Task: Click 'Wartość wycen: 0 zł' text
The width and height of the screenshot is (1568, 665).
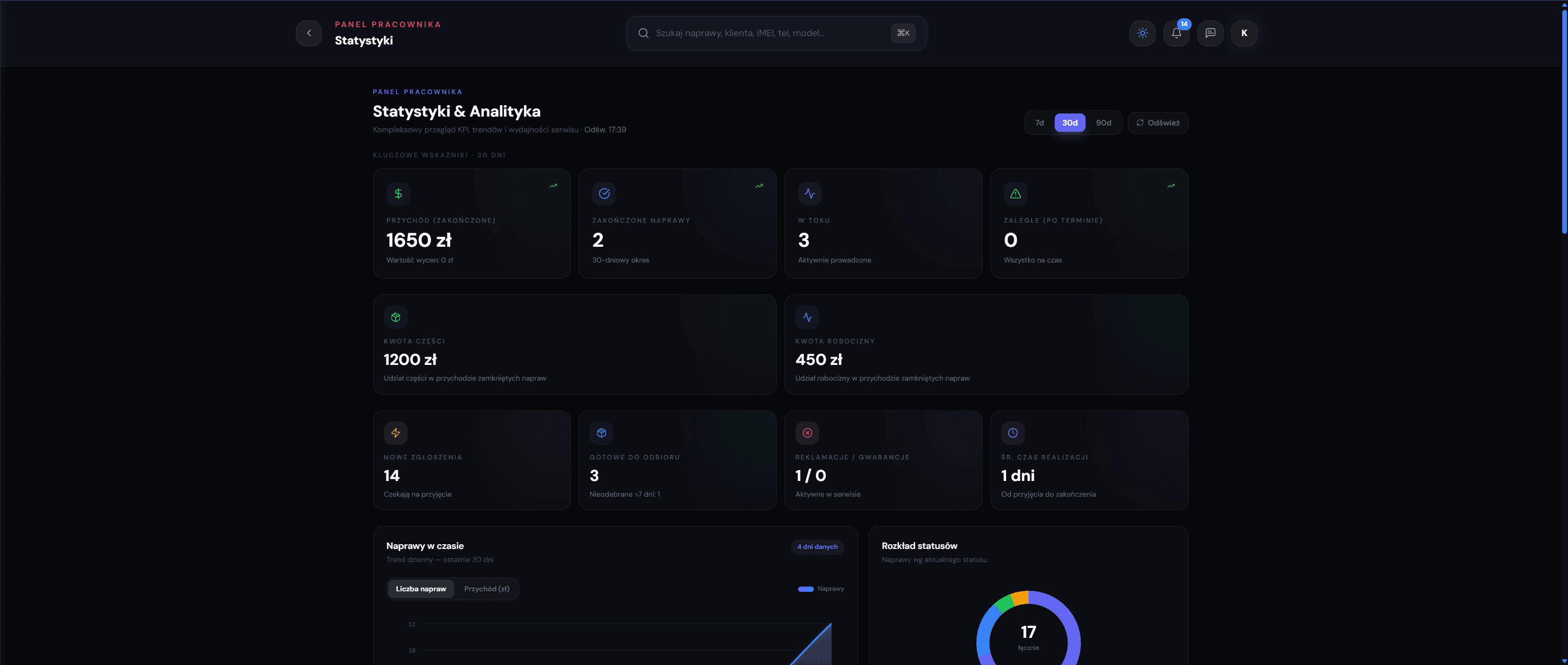Action: (x=419, y=260)
